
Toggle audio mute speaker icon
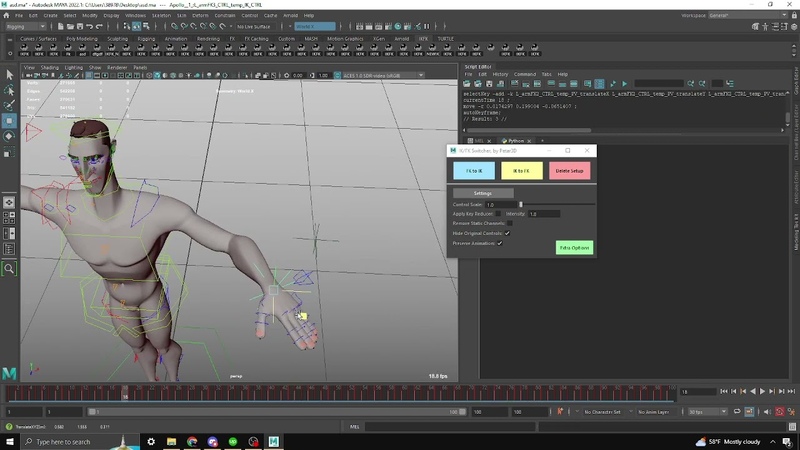[x=767, y=411]
